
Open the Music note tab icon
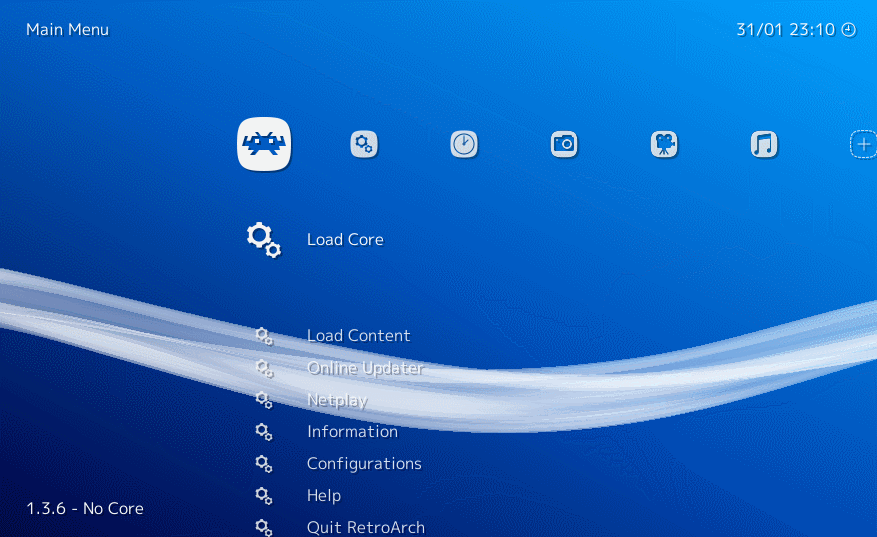[x=764, y=144]
